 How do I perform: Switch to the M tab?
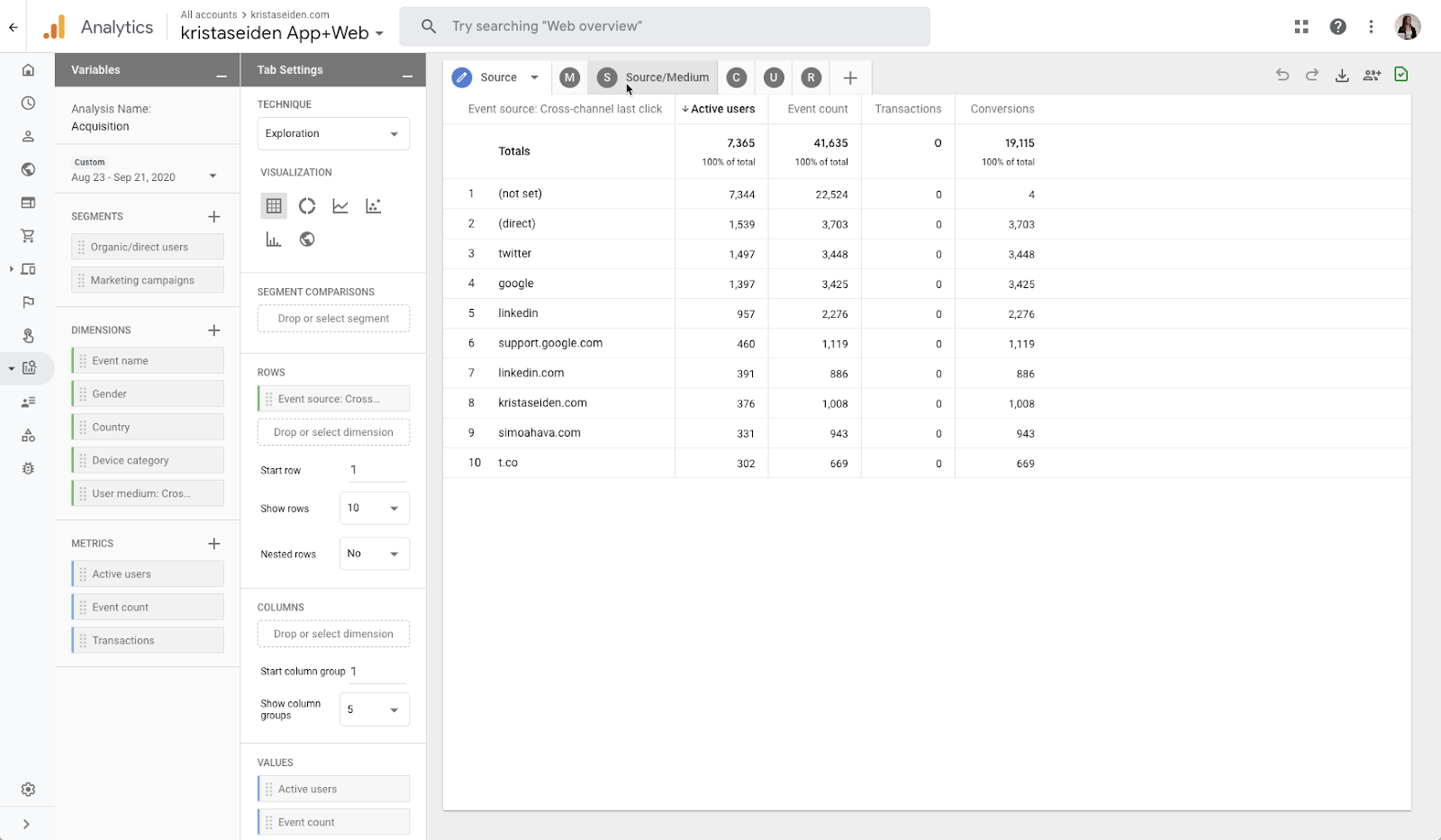click(569, 77)
